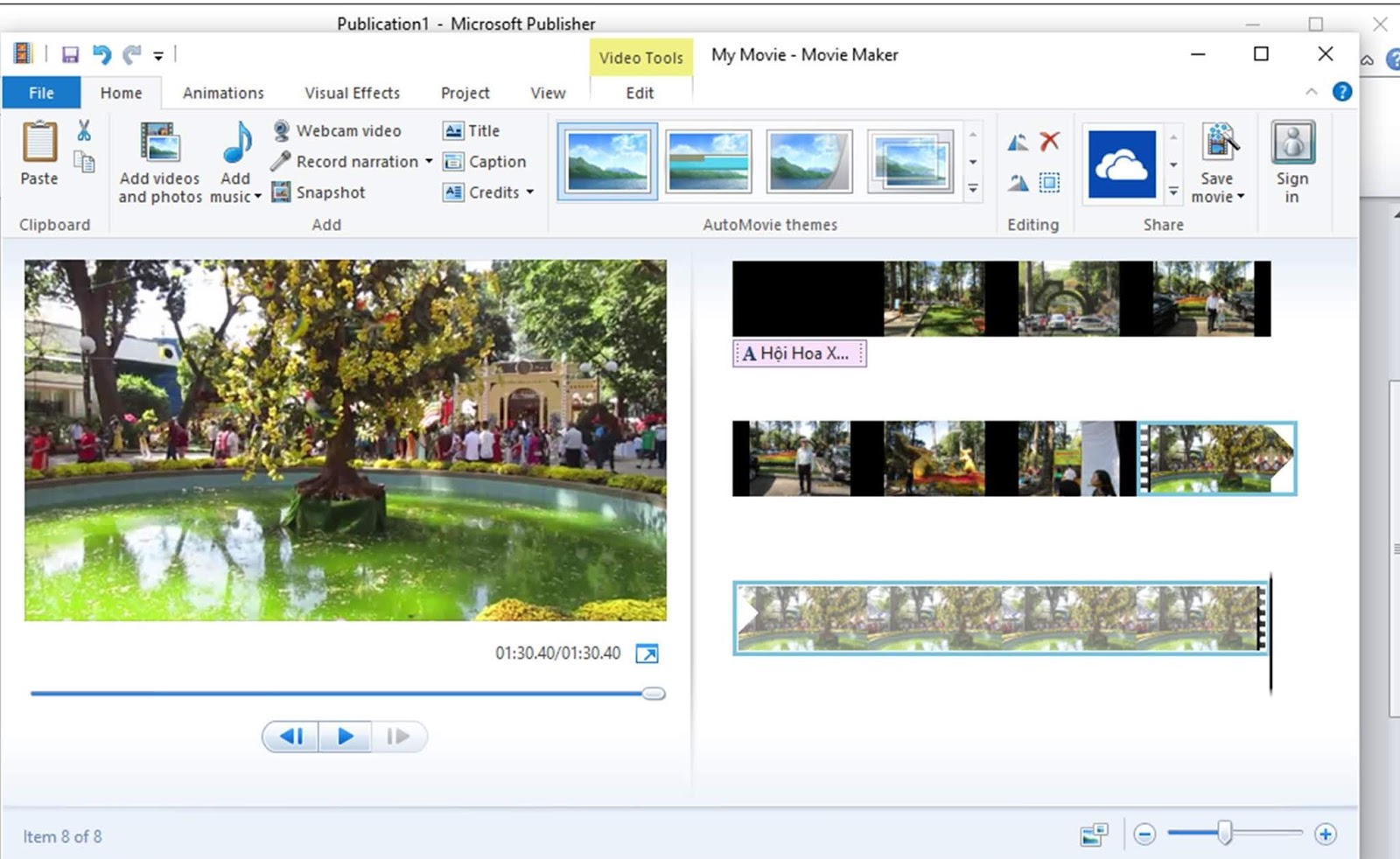Image resolution: width=1400 pixels, height=859 pixels.
Task: Click Add videos and photos
Action: [x=160, y=164]
